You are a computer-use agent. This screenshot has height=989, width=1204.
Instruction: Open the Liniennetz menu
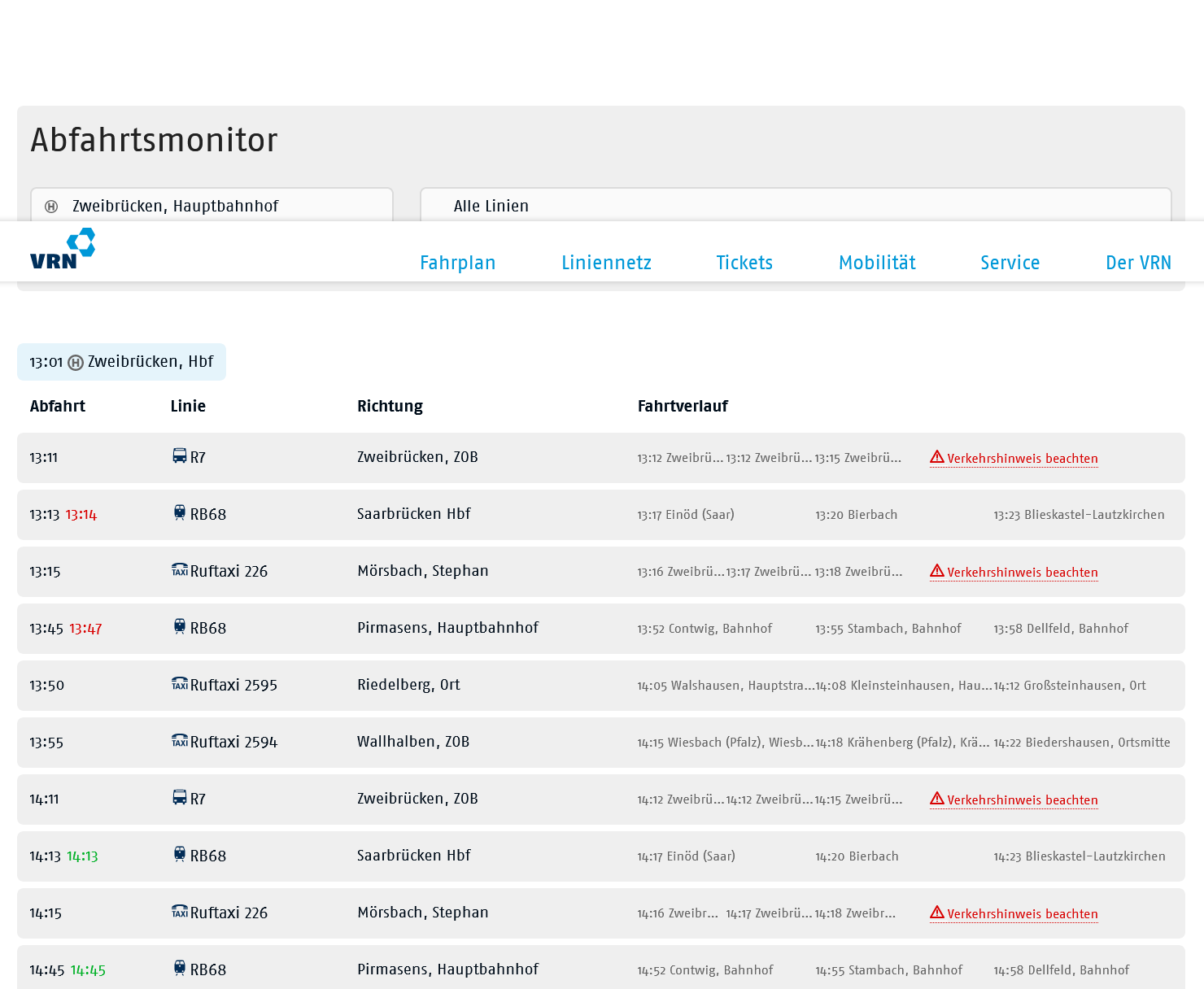pyautogui.click(x=606, y=263)
